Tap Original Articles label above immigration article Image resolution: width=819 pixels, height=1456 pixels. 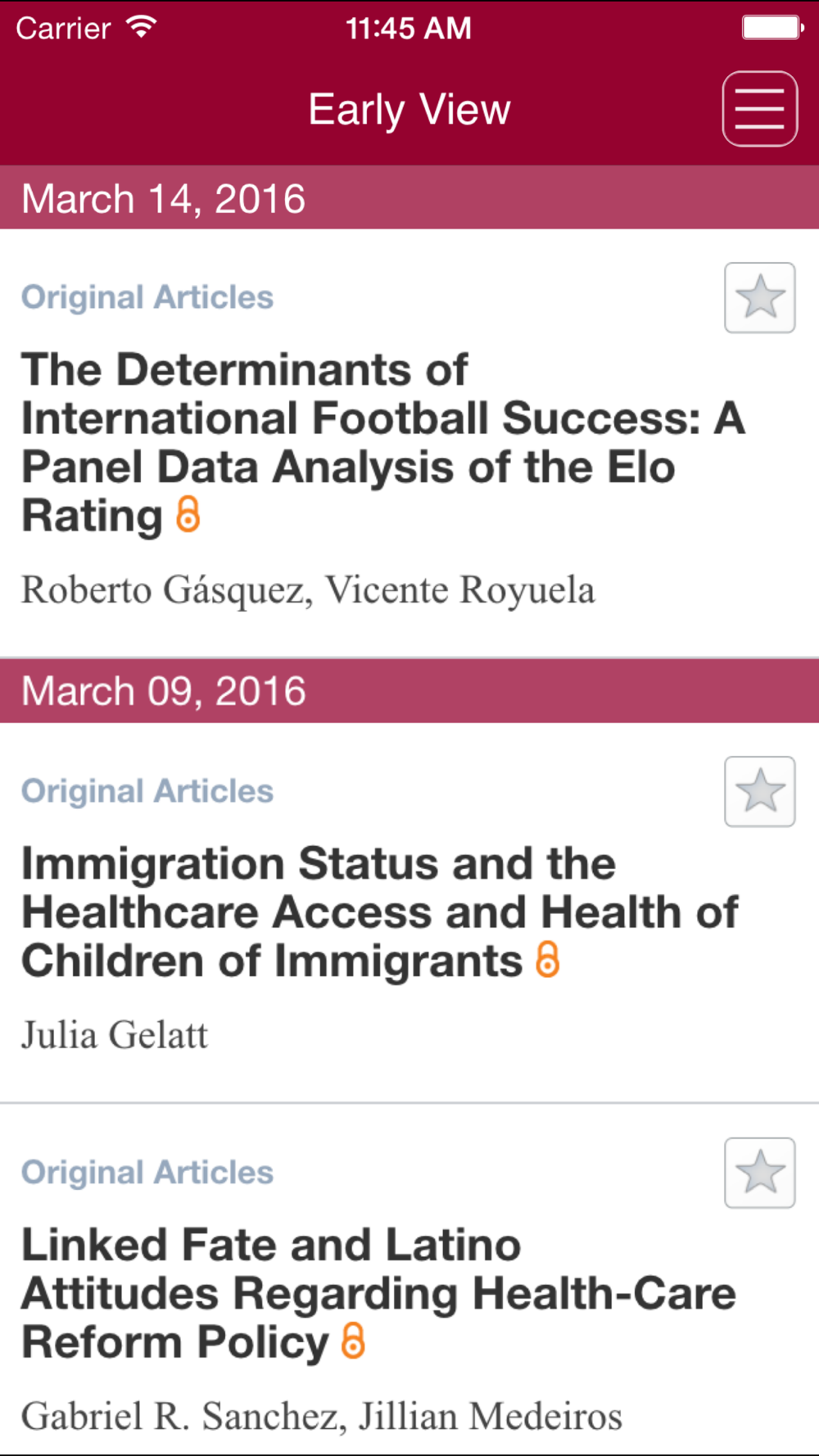(147, 791)
